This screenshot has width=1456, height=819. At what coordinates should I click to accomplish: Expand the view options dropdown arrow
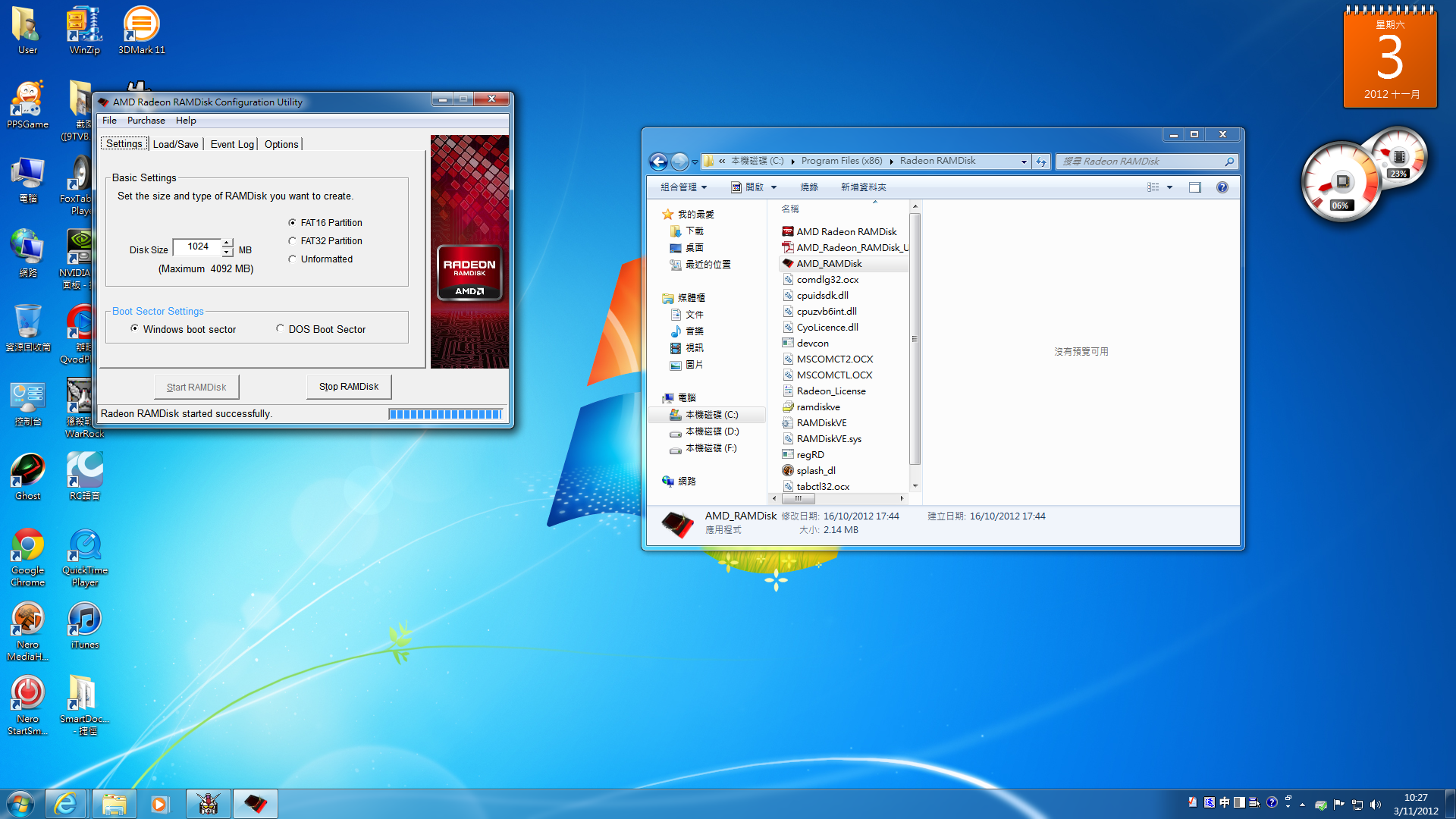[x=1169, y=187]
